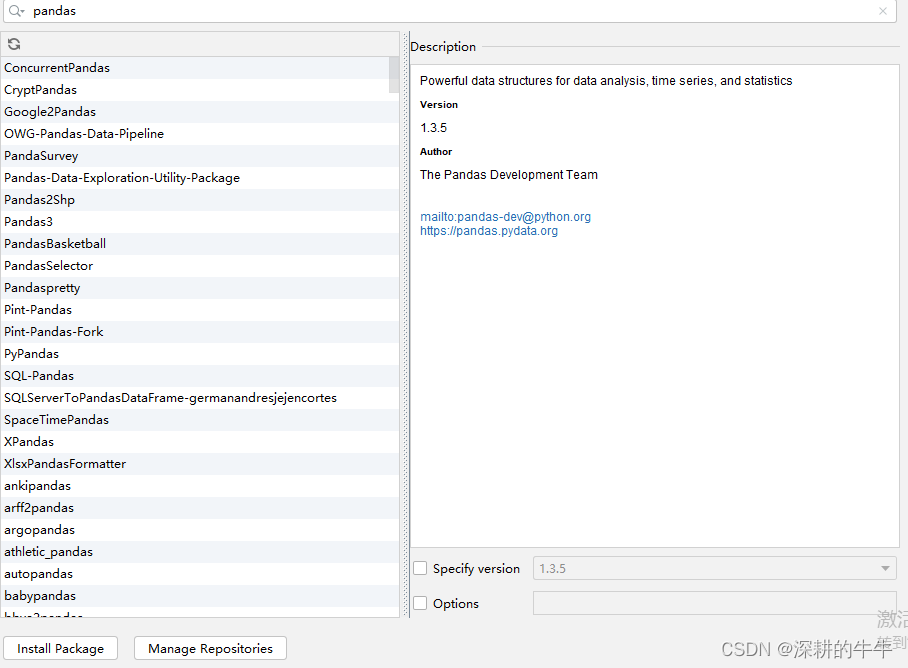This screenshot has height=668, width=908.
Task: Select babypandas in the package list
Action: pyautogui.click(x=200, y=596)
